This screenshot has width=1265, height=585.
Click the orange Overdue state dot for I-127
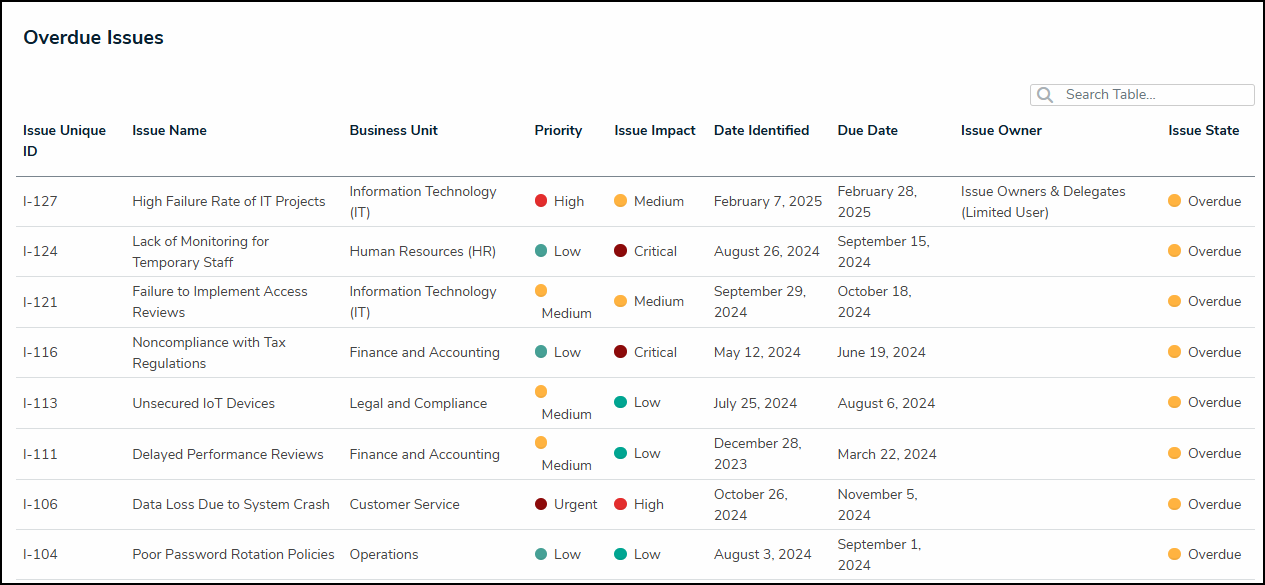click(x=1175, y=201)
